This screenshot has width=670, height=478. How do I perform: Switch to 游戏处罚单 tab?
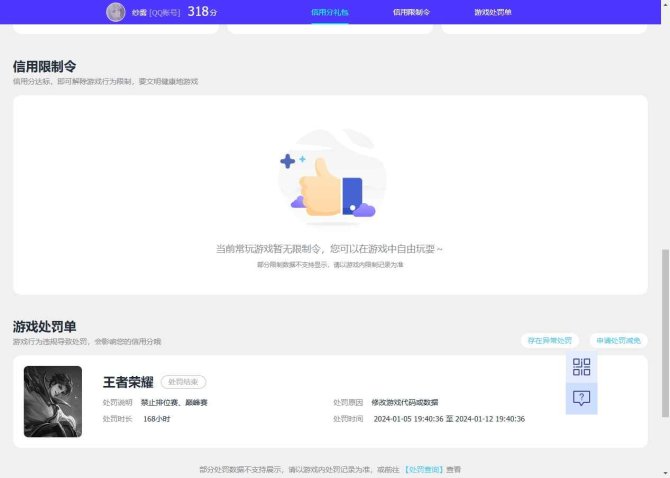point(493,12)
